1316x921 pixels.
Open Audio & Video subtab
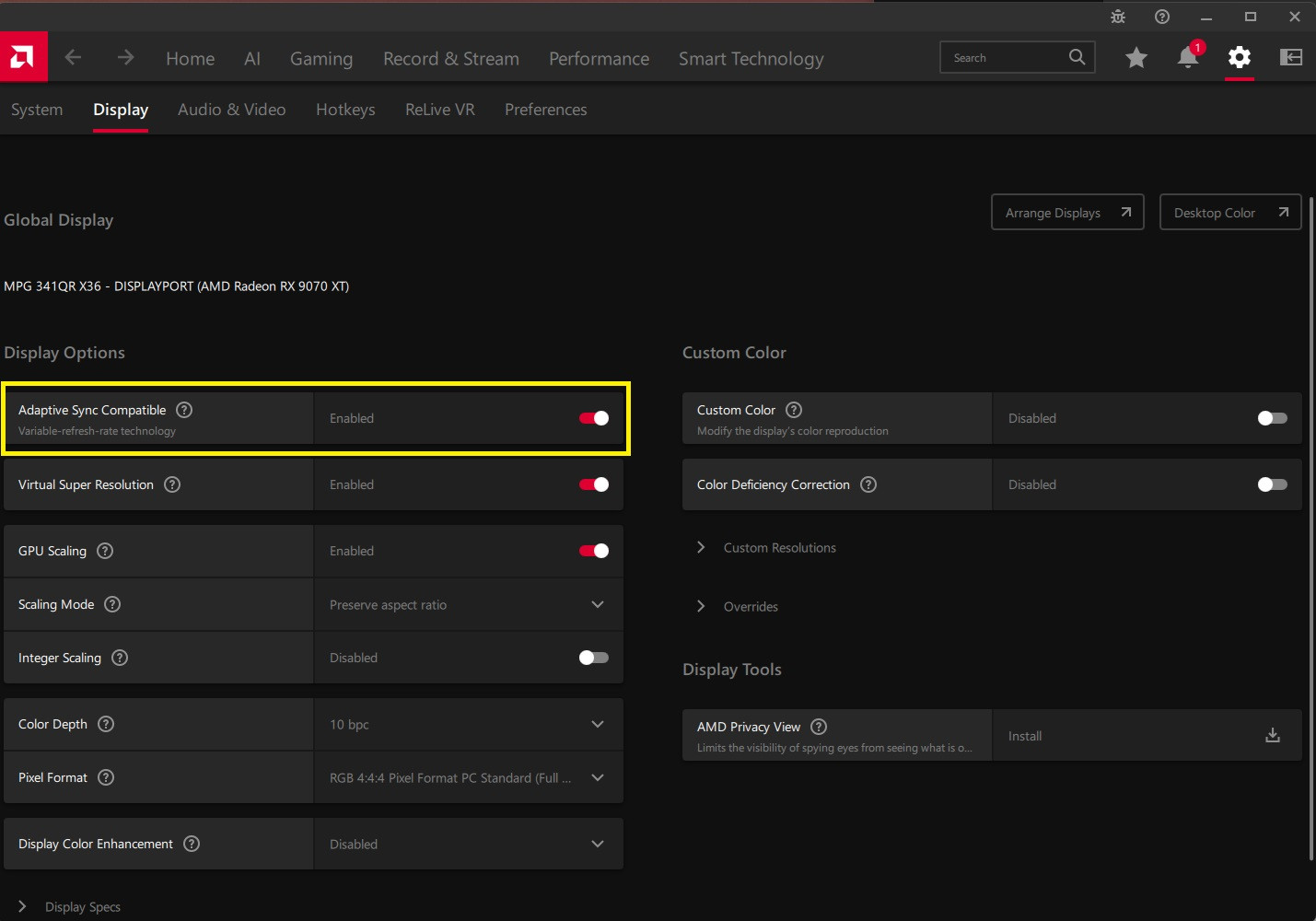click(x=232, y=110)
